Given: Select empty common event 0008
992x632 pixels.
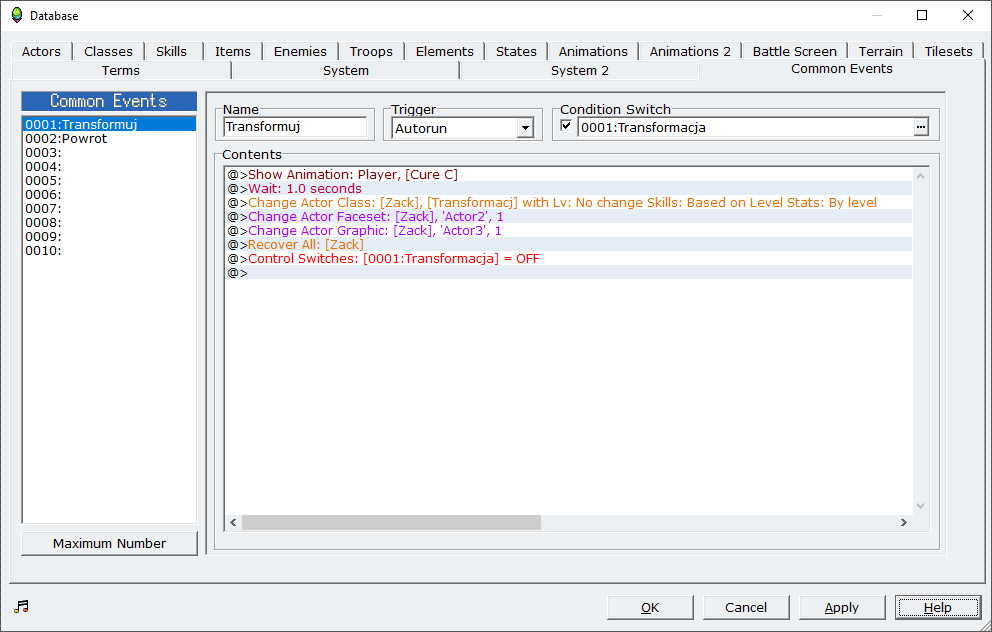Looking at the screenshot, I should point(109,222).
